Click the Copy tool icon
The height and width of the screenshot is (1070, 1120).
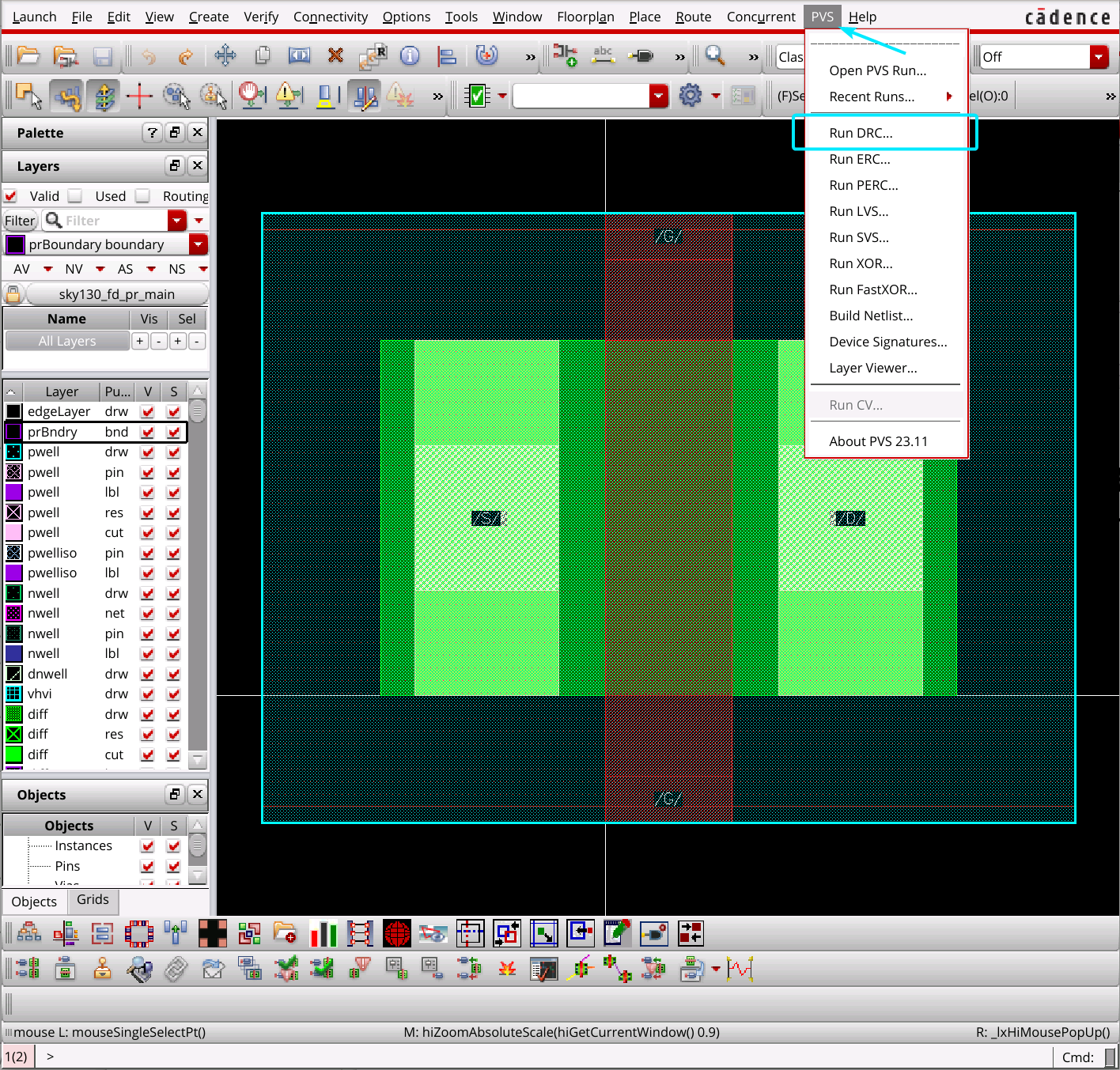pyautogui.click(x=263, y=55)
